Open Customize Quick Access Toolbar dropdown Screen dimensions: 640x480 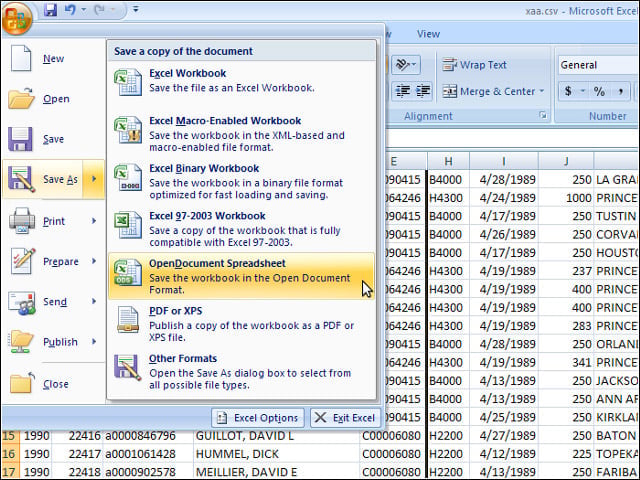pos(136,9)
